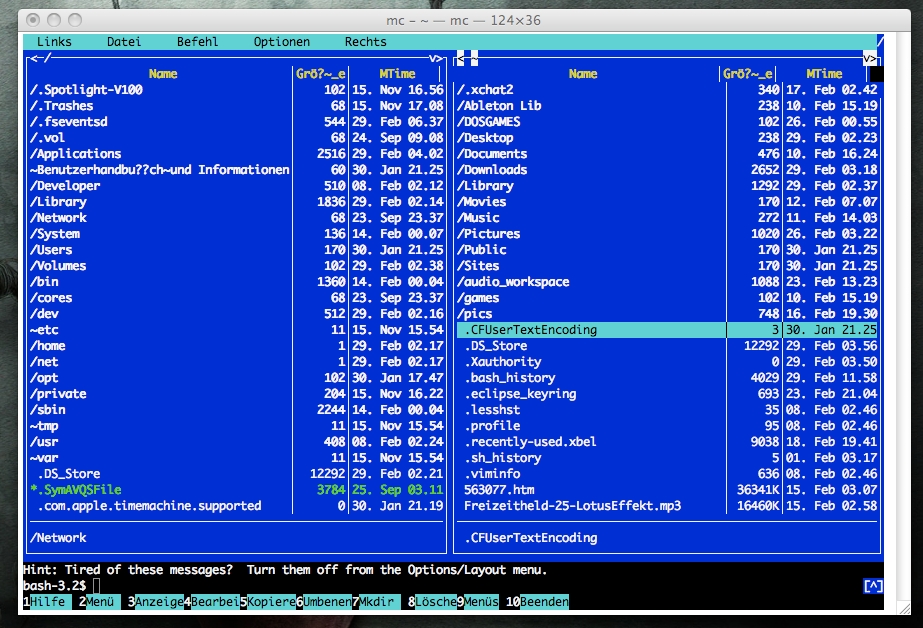Open the Links menu

click(54, 42)
